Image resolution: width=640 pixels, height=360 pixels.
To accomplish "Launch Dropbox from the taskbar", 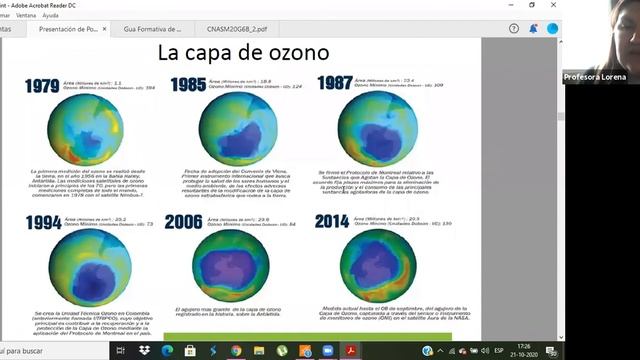I will 144,351.
